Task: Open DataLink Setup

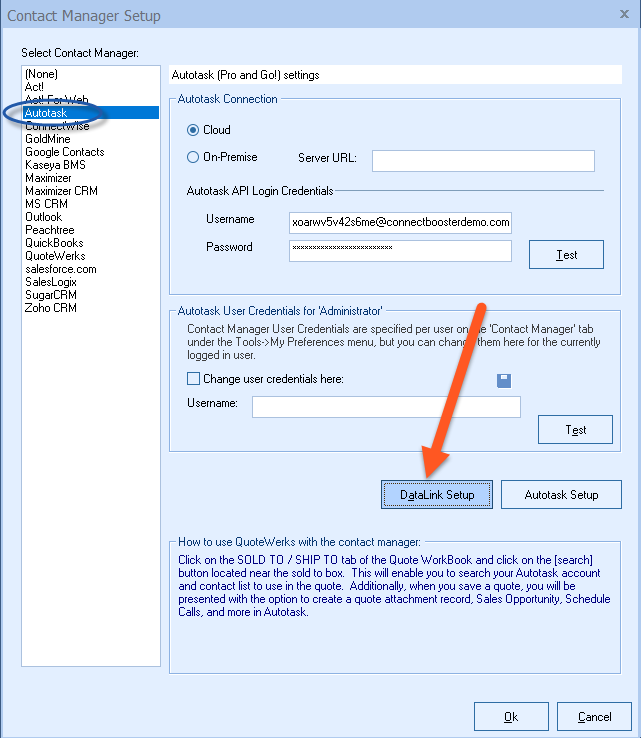Action: click(x=437, y=495)
